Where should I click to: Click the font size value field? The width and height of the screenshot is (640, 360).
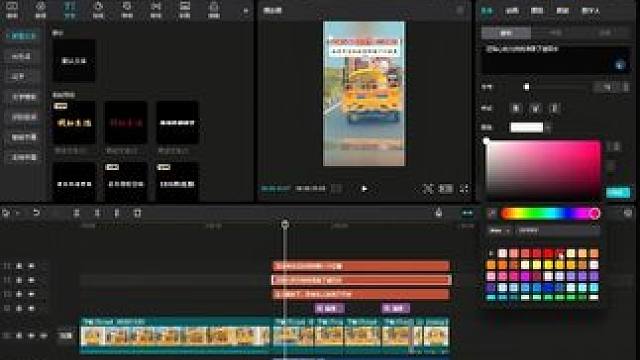click(607, 87)
